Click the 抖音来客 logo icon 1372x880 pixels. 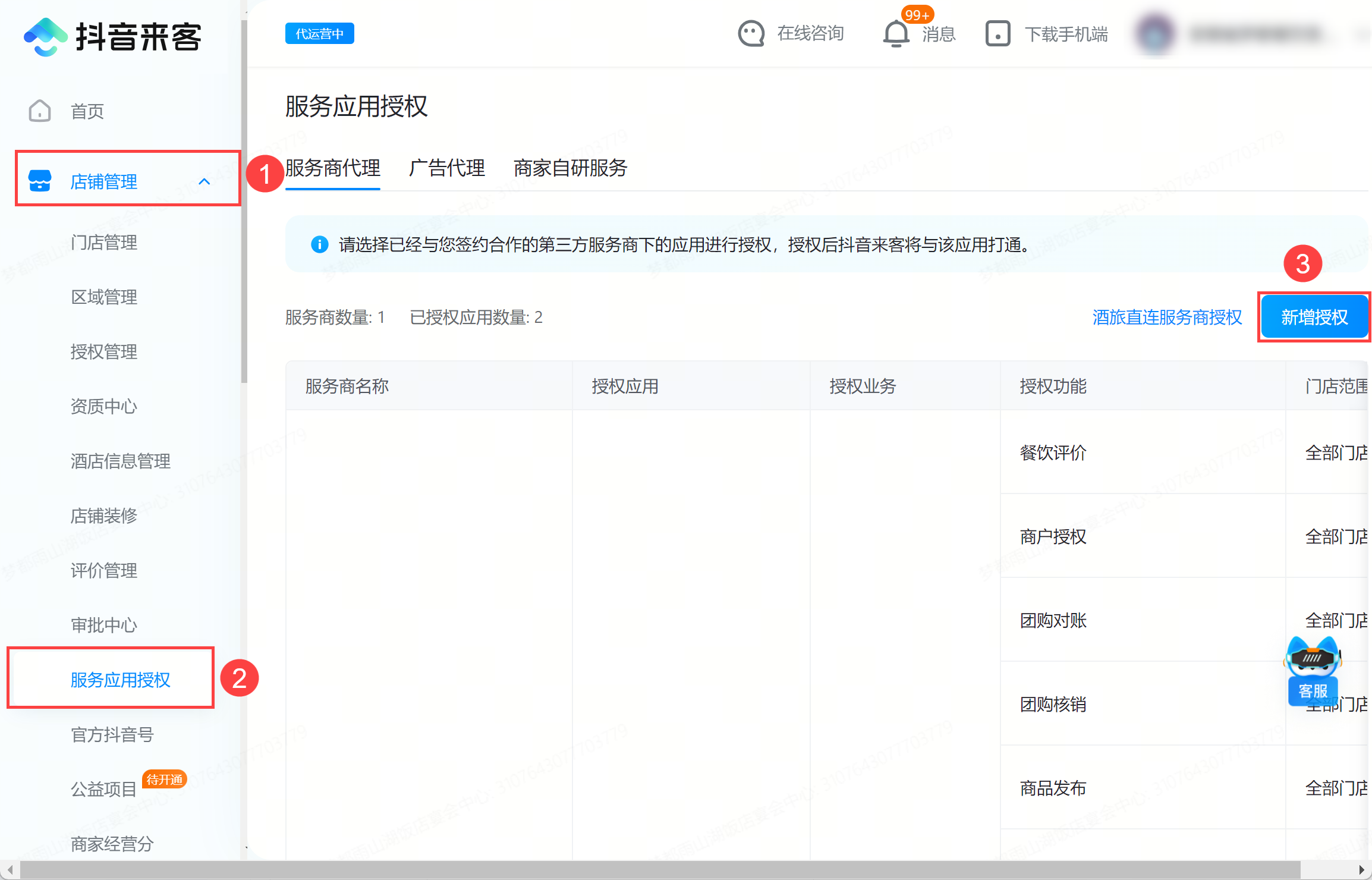(x=45, y=37)
